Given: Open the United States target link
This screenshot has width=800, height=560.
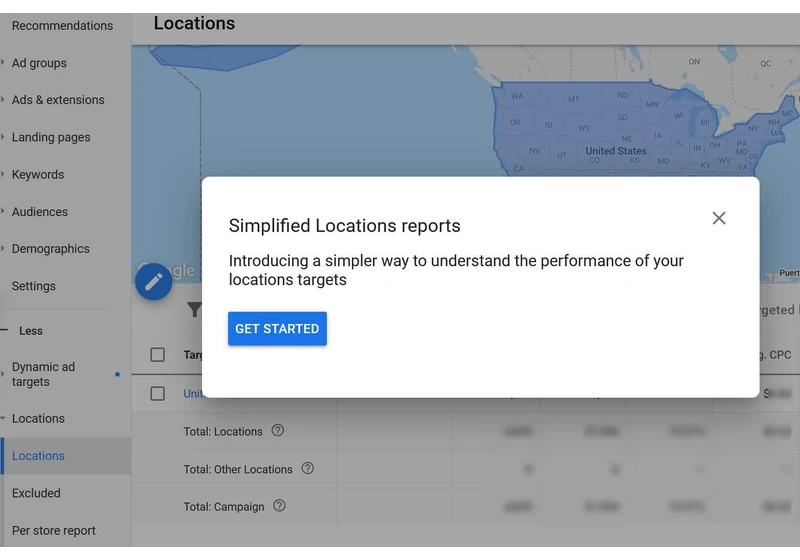Looking at the screenshot, I should (x=193, y=394).
